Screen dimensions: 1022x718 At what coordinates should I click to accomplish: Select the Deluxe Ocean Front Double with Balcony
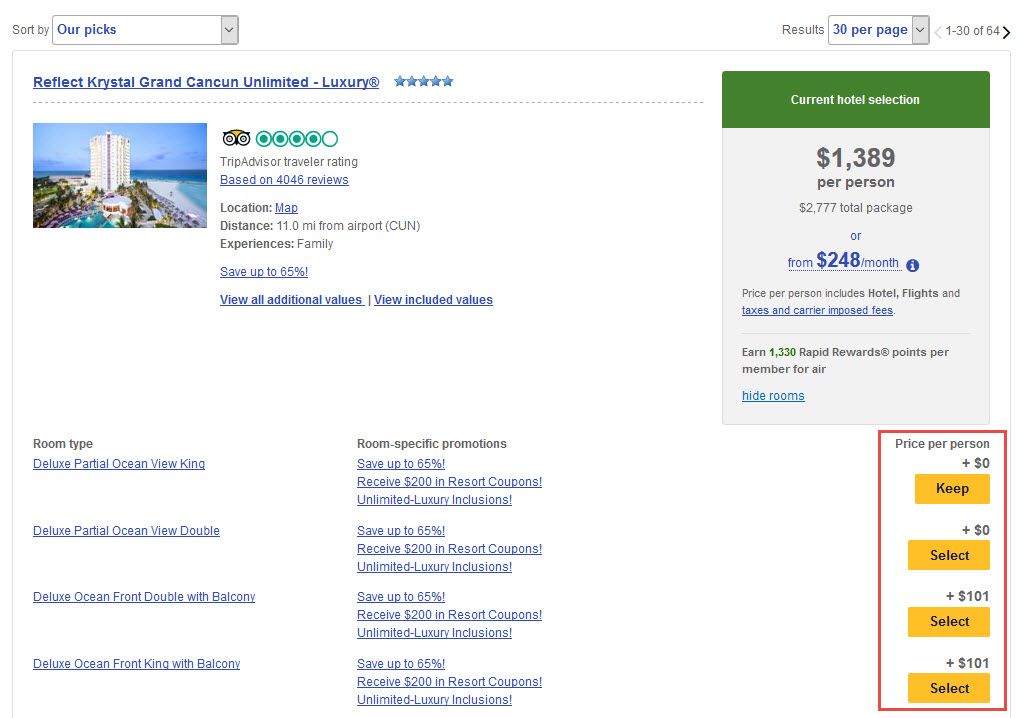[x=949, y=622]
